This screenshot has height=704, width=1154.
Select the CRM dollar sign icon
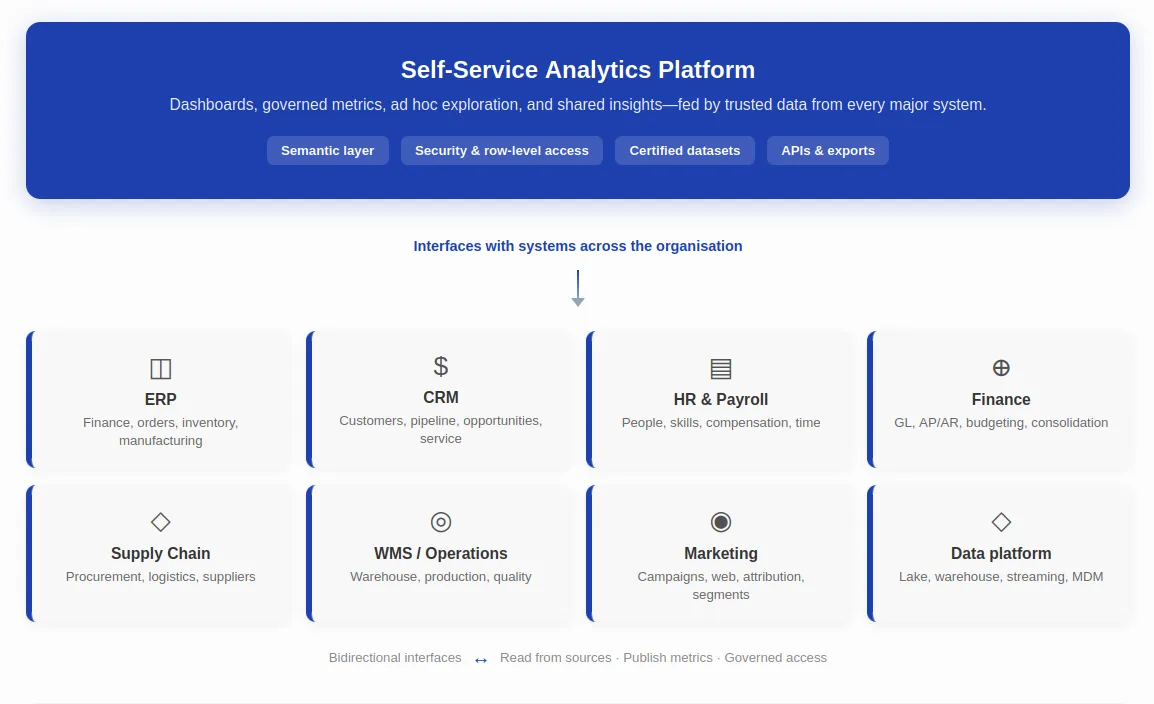point(440,365)
